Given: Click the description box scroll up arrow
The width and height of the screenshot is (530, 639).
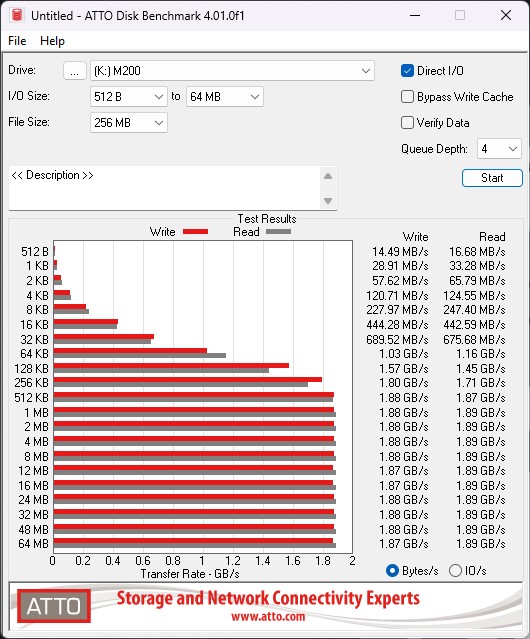Looking at the screenshot, I should tap(328, 176).
